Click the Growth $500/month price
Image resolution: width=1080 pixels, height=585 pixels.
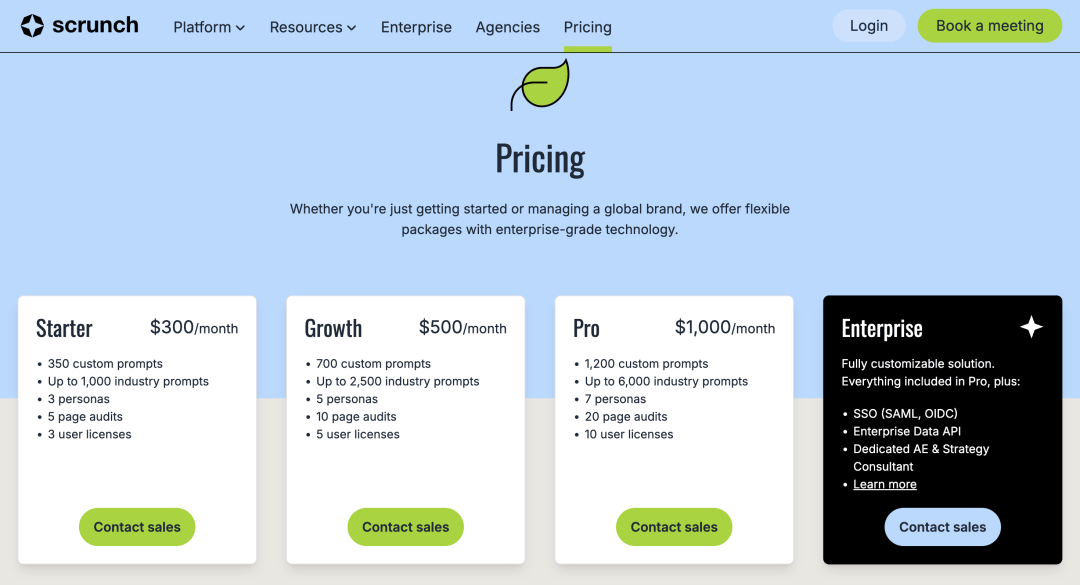[x=463, y=327]
